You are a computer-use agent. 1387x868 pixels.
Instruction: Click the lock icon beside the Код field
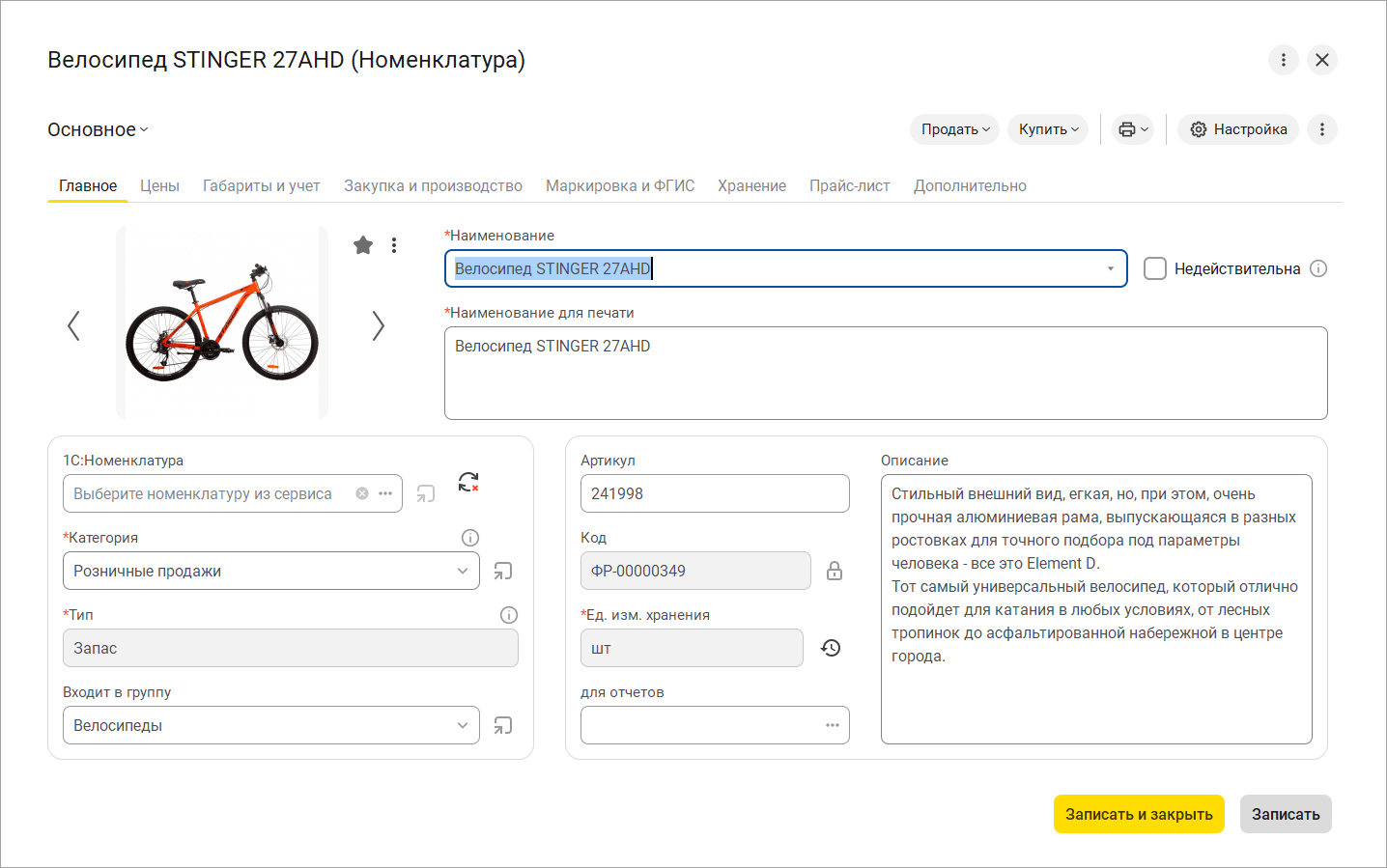pyautogui.click(x=835, y=571)
